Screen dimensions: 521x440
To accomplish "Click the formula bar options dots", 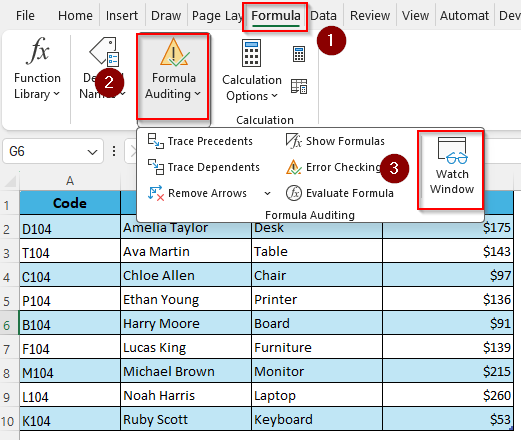I will point(114,151).
